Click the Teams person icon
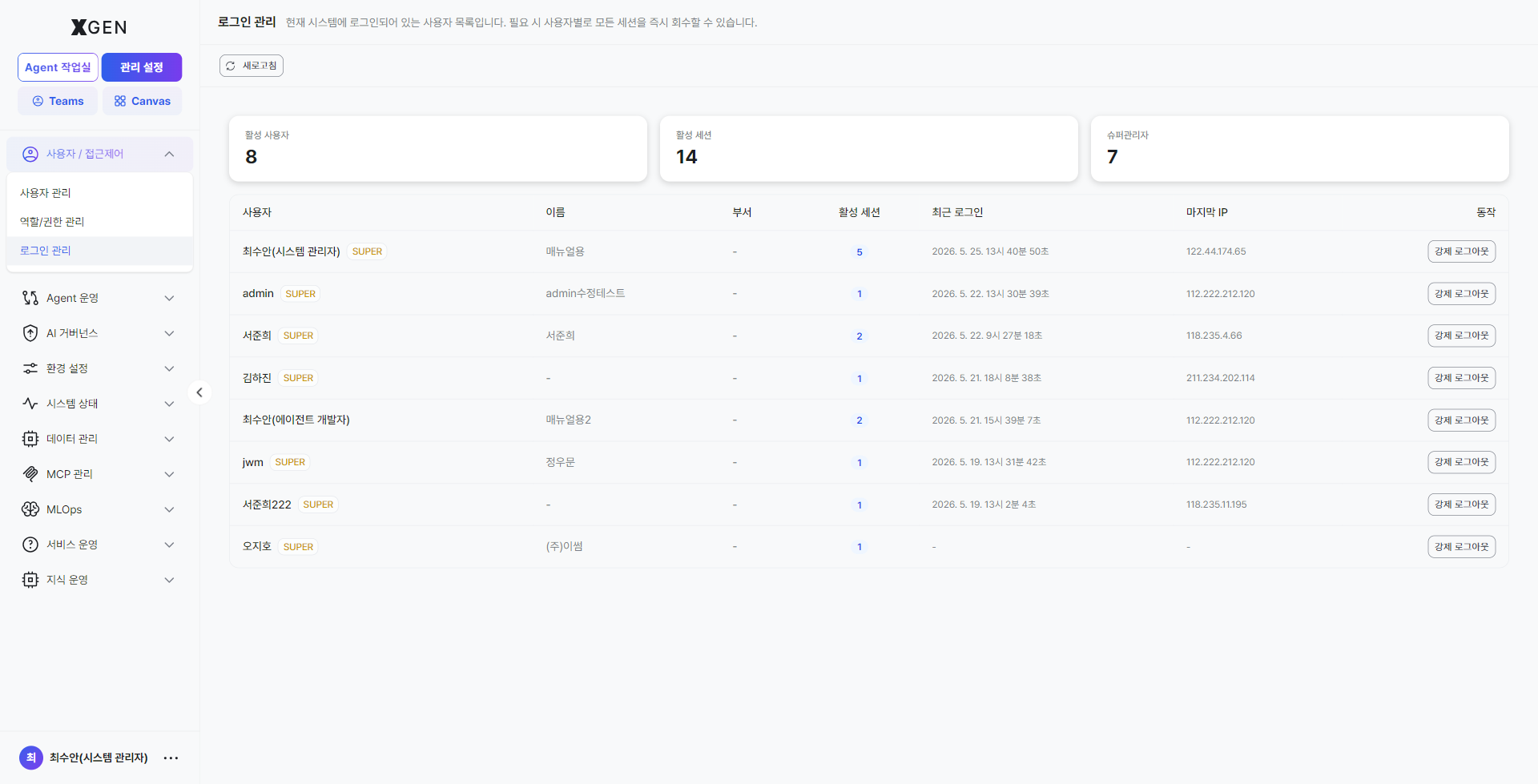The image size is (1538, 784). click(x=38, y=101)
